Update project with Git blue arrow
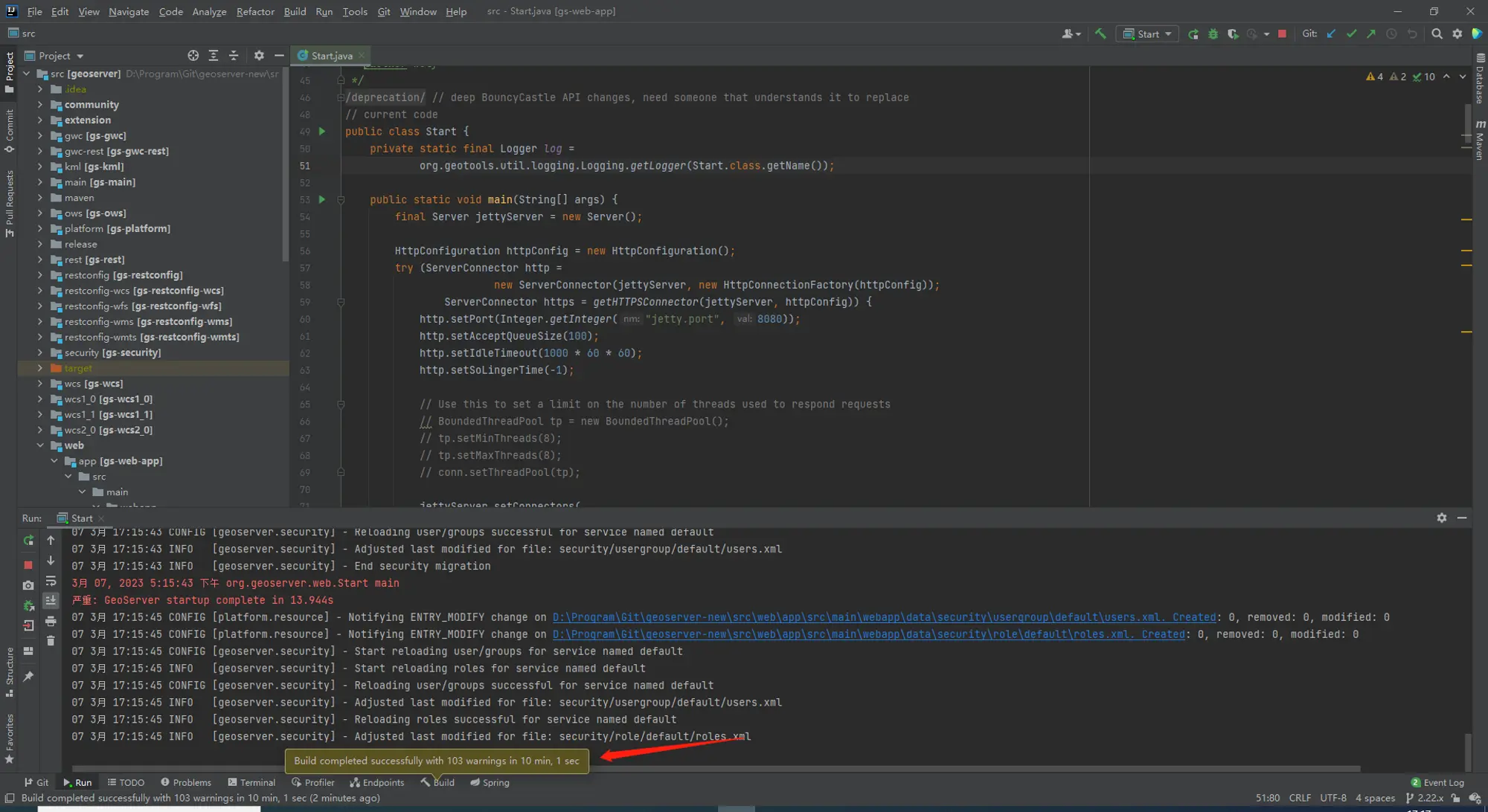1488x812 pixels. pos(1332,33)
